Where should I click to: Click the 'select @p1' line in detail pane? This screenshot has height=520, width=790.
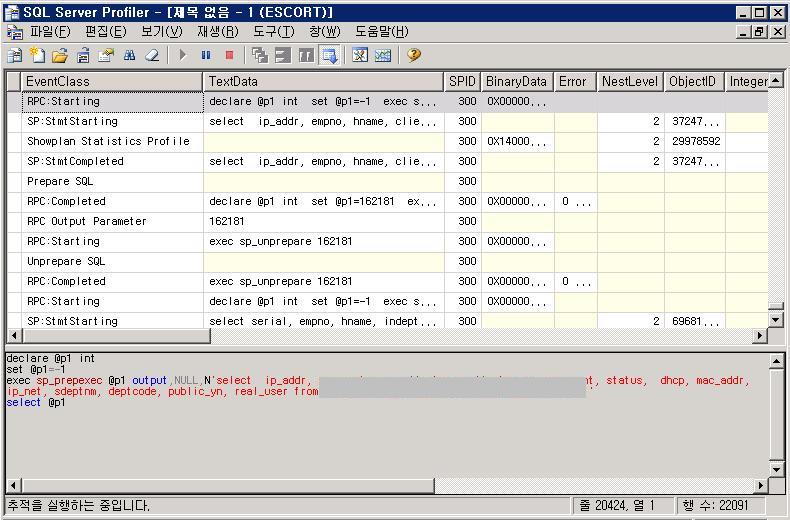pos(36,403)
